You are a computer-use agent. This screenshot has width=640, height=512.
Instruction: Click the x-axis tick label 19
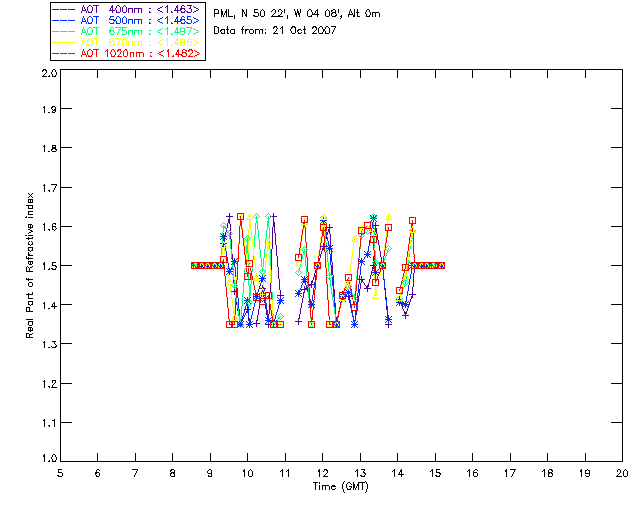[585, 473]
